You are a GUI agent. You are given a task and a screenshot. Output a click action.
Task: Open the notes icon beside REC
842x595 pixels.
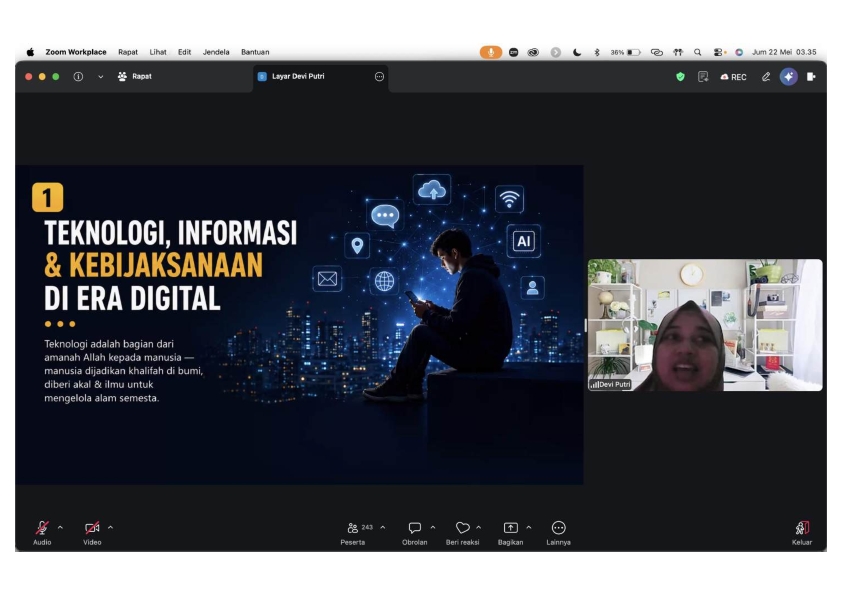tap(703, 77)
